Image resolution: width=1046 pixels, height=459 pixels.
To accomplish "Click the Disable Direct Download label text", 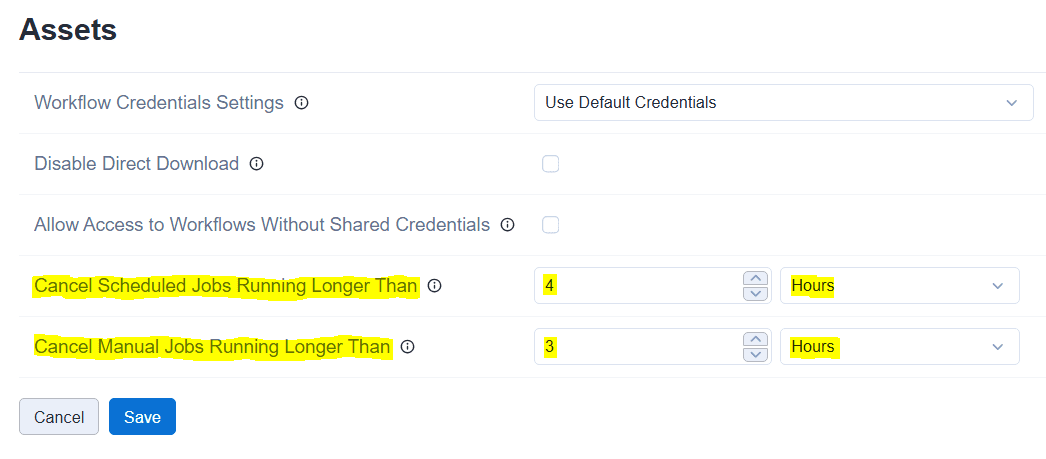I will click(136, 164).
